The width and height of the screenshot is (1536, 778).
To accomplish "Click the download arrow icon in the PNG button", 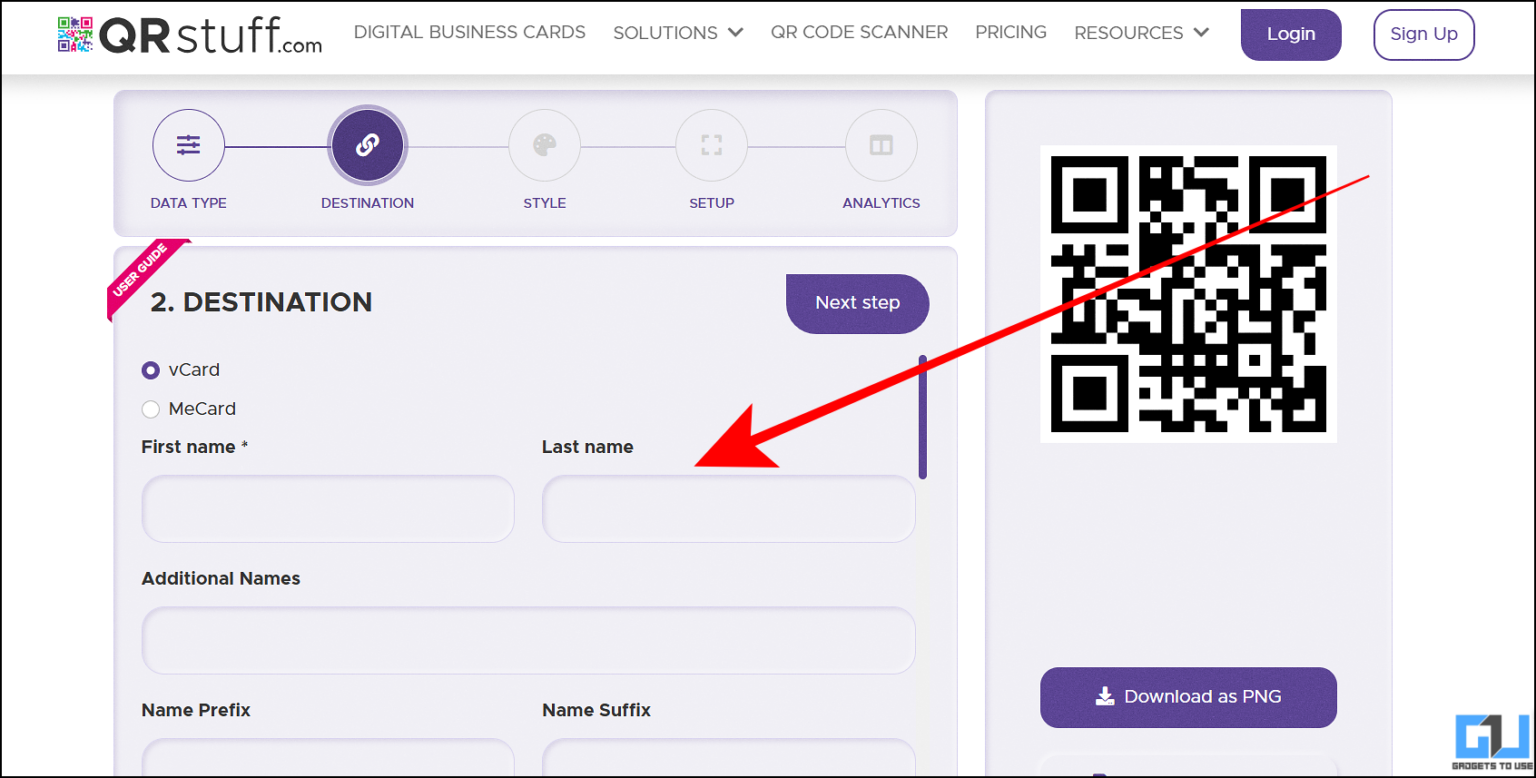I will click(x=1105, y=696).
